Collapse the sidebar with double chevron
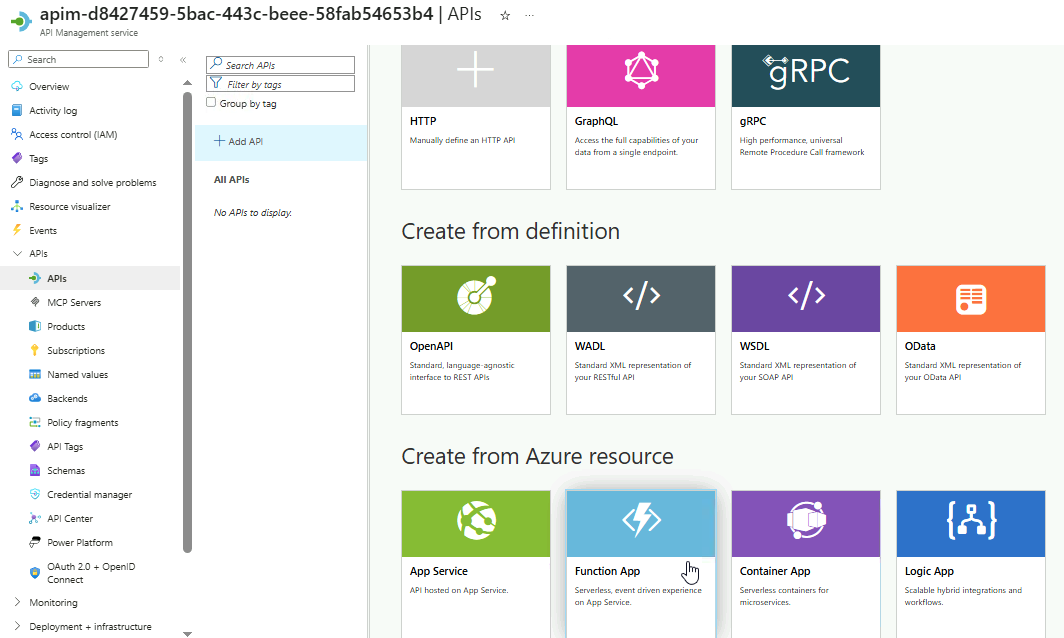 [183, 60]
